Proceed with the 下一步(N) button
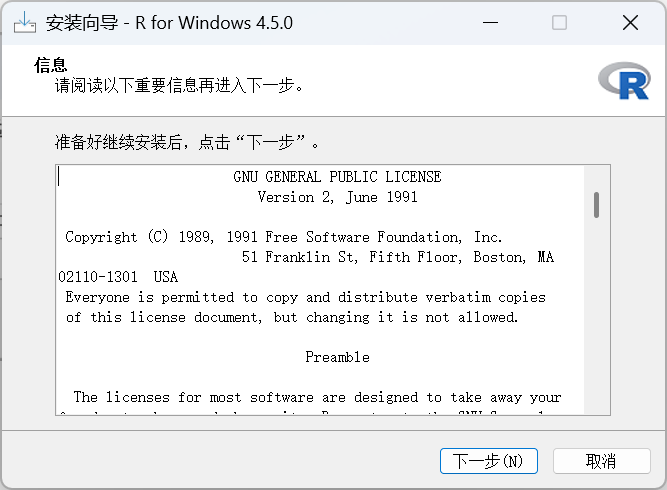 coord(488,461)
